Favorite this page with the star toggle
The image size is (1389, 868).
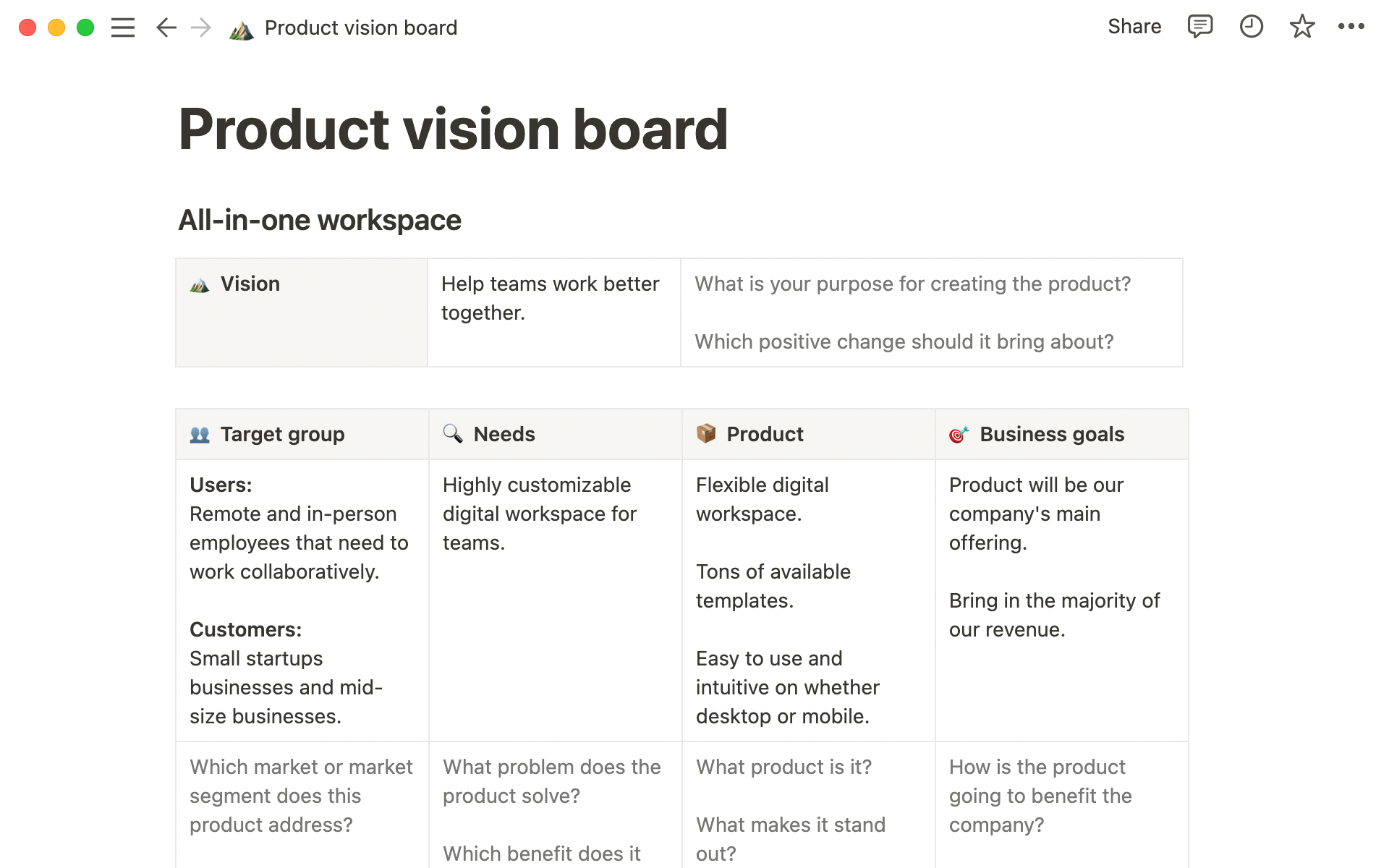coord(1301,27)
